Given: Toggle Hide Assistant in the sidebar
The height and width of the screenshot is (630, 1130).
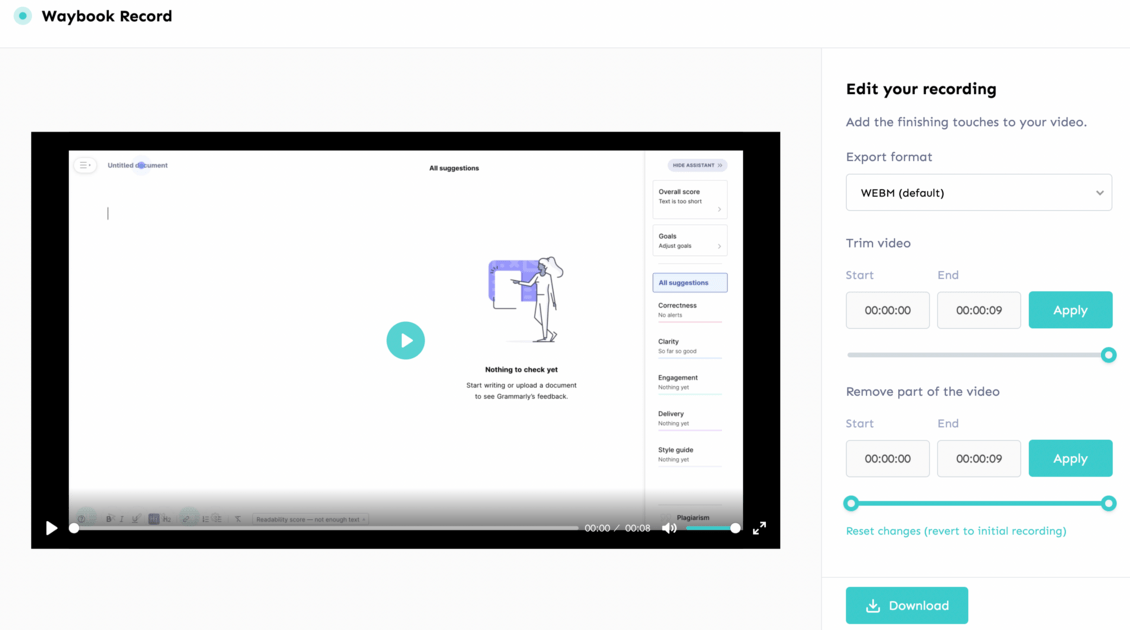Looking at the screenshot, I should coord(697,165).
